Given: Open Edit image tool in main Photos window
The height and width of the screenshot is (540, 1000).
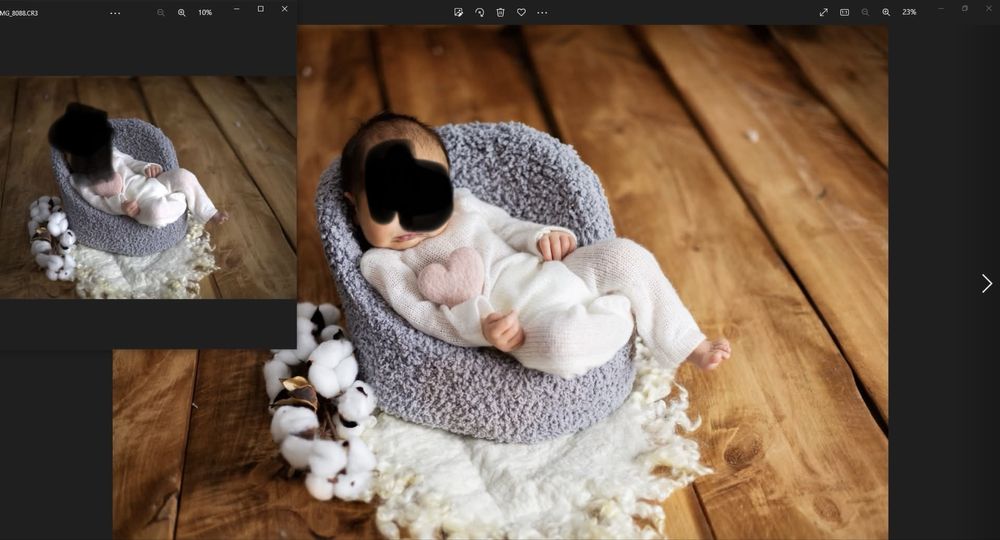Looking at the screenshot, I should pyautogui.click(x=458, y=12).
